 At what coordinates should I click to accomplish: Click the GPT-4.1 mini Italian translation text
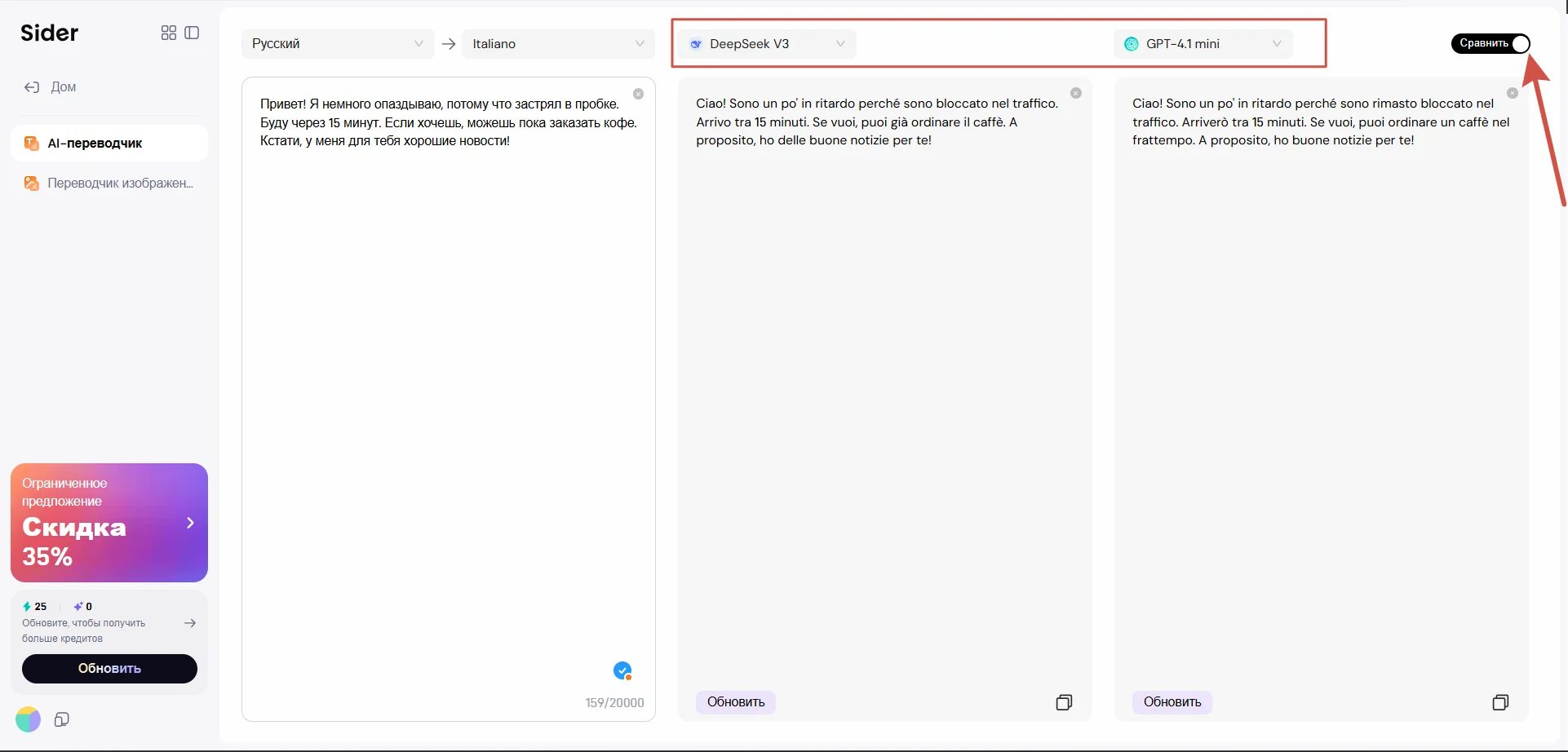click(x=1321, y=122)
